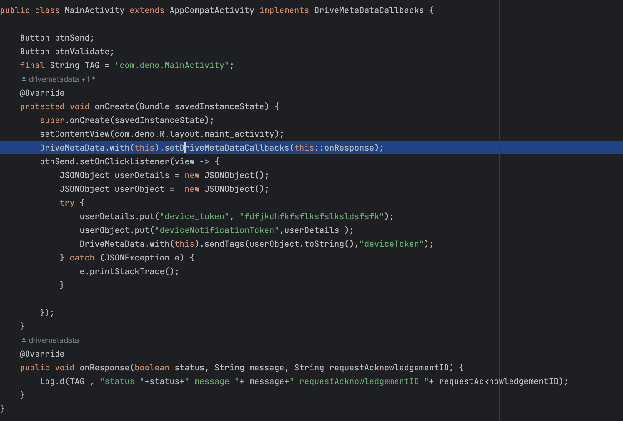
Task: Click the btnValidate field declaration
Action: [x=67, y=51]
